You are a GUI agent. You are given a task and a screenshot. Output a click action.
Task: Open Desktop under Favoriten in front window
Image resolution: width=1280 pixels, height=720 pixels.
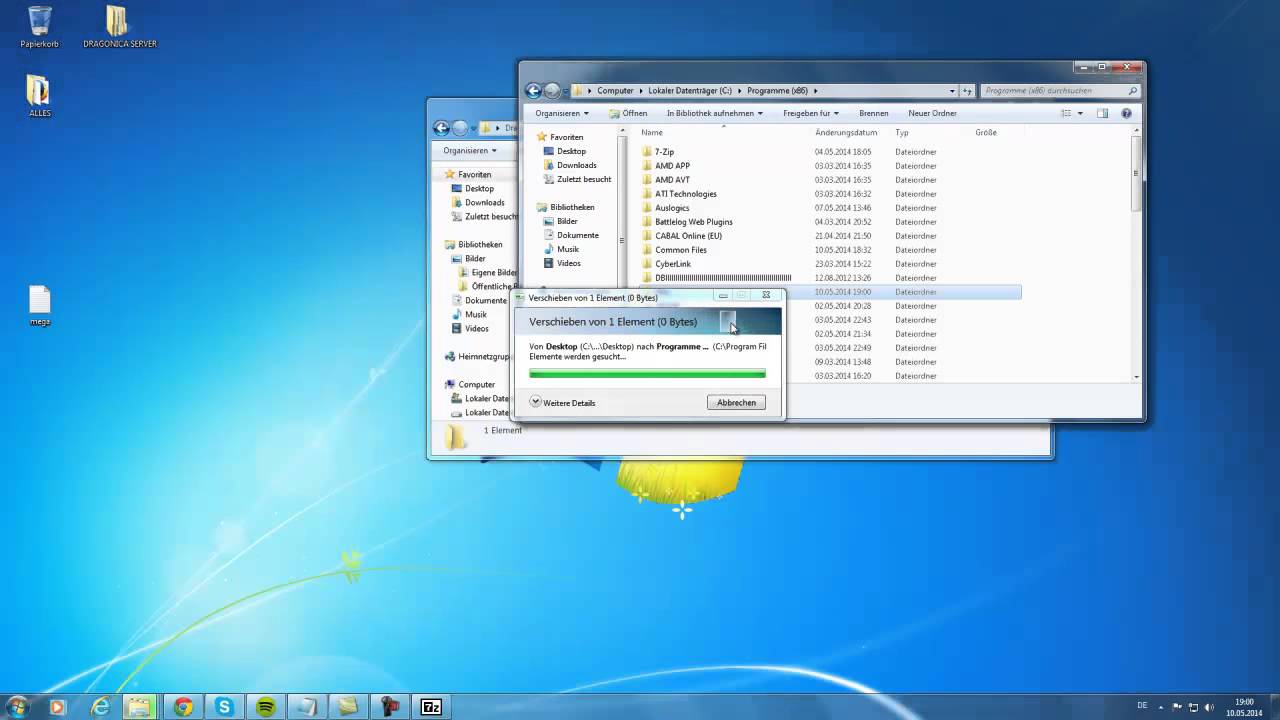coord(571,151)
